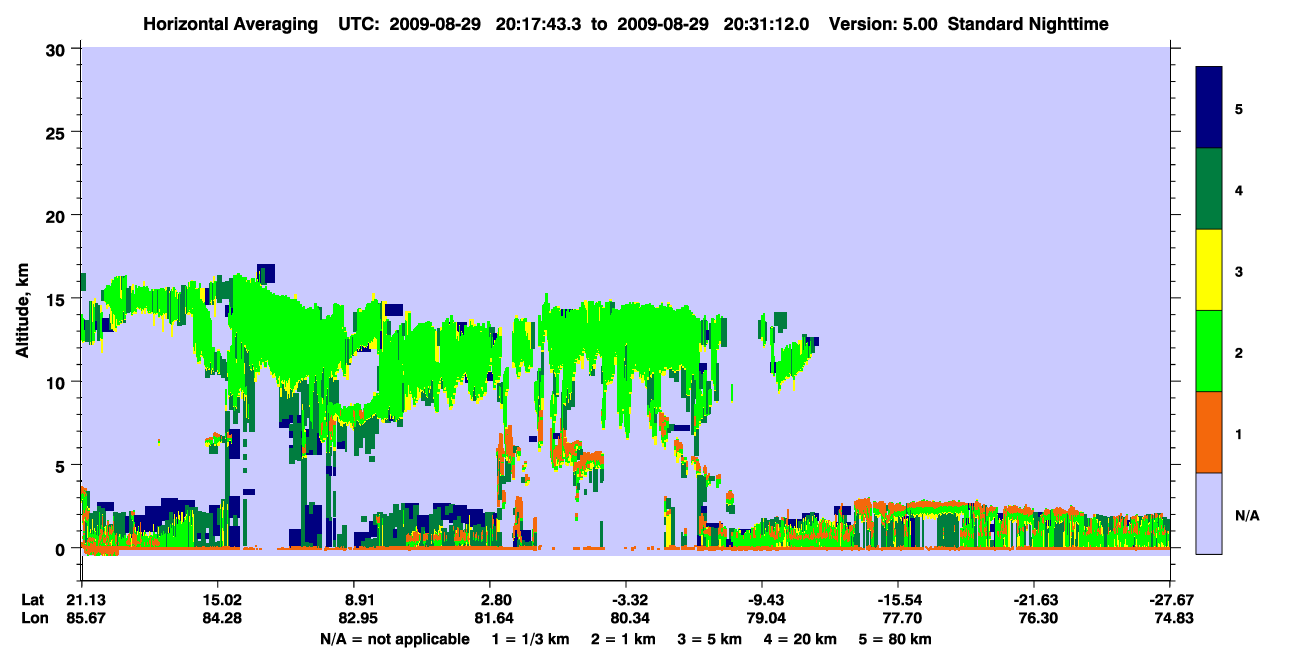Click the yellow colorbar segment labeled 3
The image size is (1300, 667).
tap(1209, 270)
